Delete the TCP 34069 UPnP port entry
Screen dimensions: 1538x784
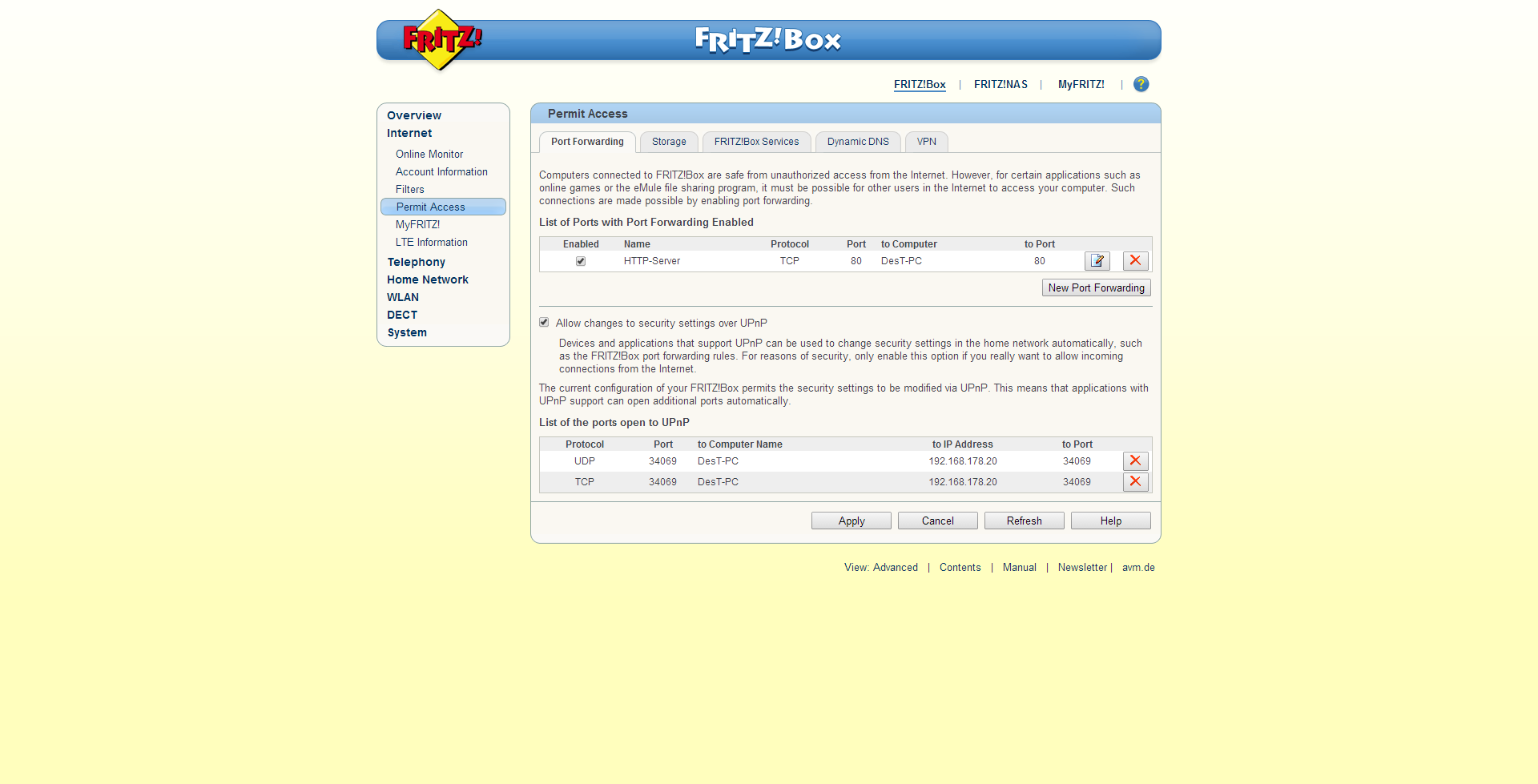click(1135, 482)
